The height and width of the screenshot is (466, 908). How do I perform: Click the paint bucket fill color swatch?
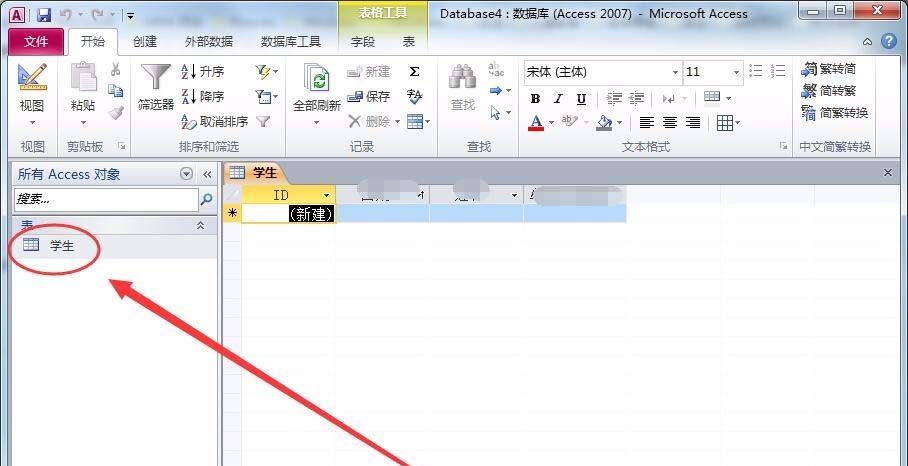[x=604, y=123]
